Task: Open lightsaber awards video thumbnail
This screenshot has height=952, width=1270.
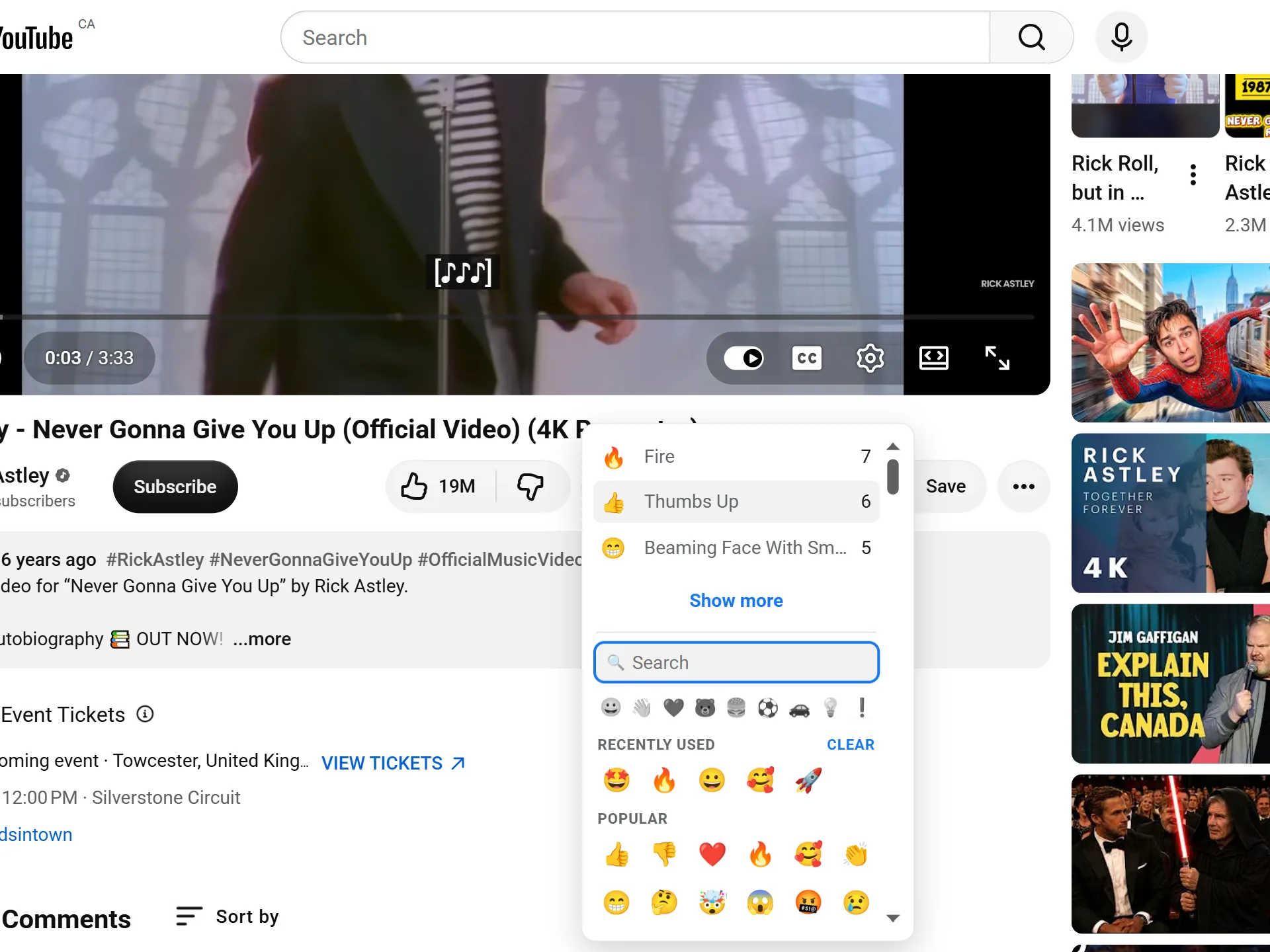Action: pyautogui.click(x=1171, y=854)
